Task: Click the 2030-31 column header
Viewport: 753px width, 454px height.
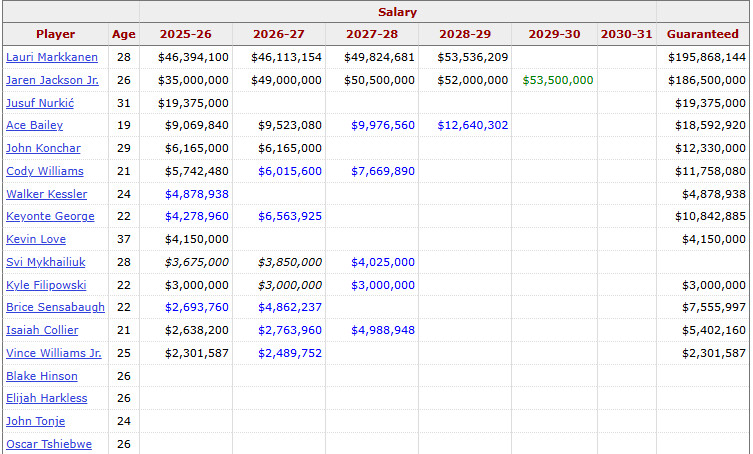Action: pyautogui.click(x=627, y=34)
